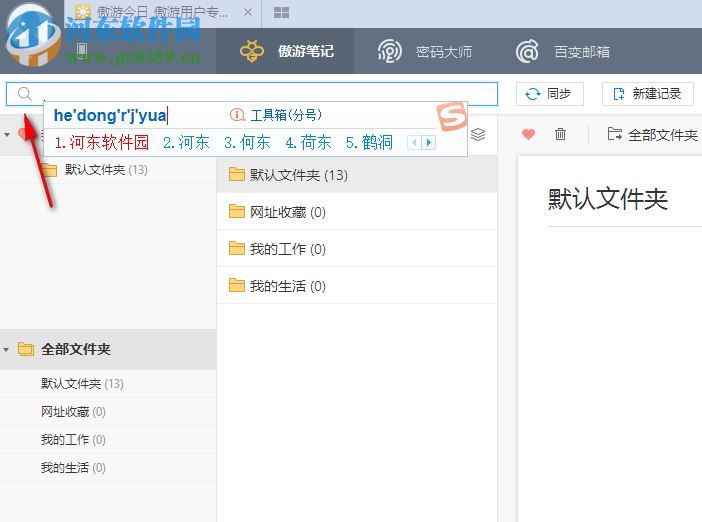Screen dimensions: 702x522
Task: Close the 傲游今日 browser tab
Action: point(248,13)
